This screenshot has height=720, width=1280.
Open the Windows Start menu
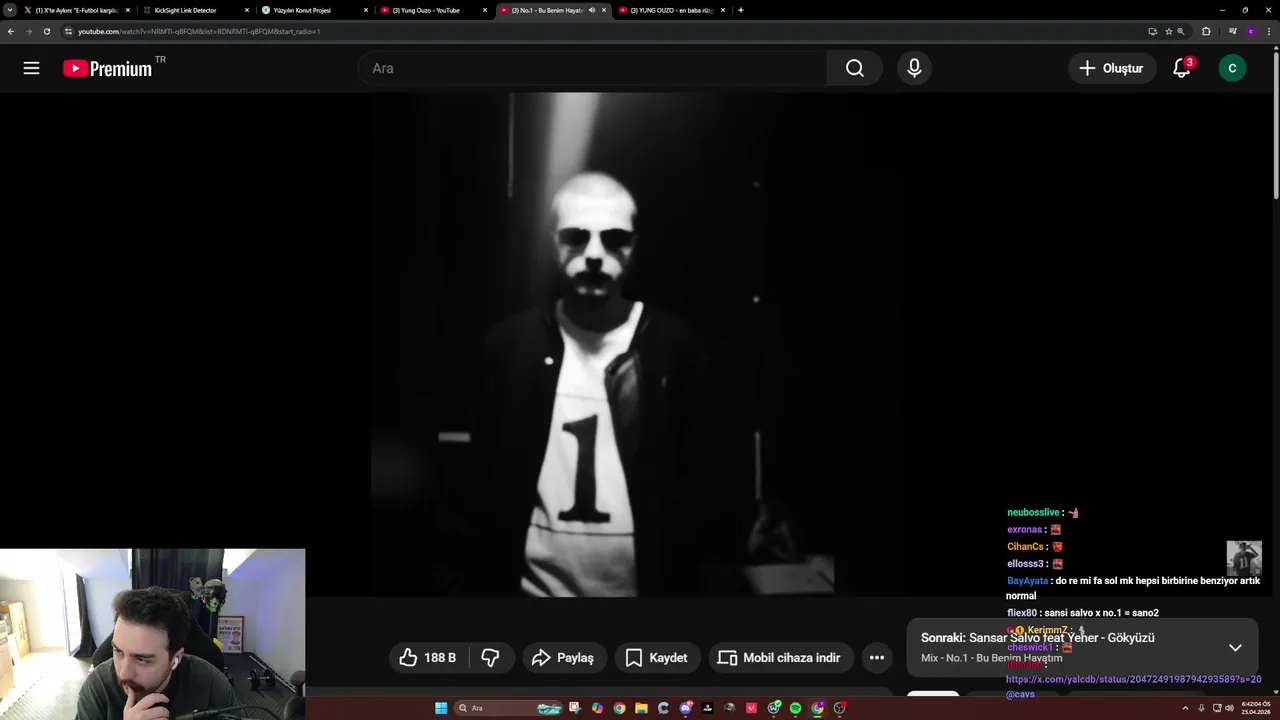coord(441,708)
